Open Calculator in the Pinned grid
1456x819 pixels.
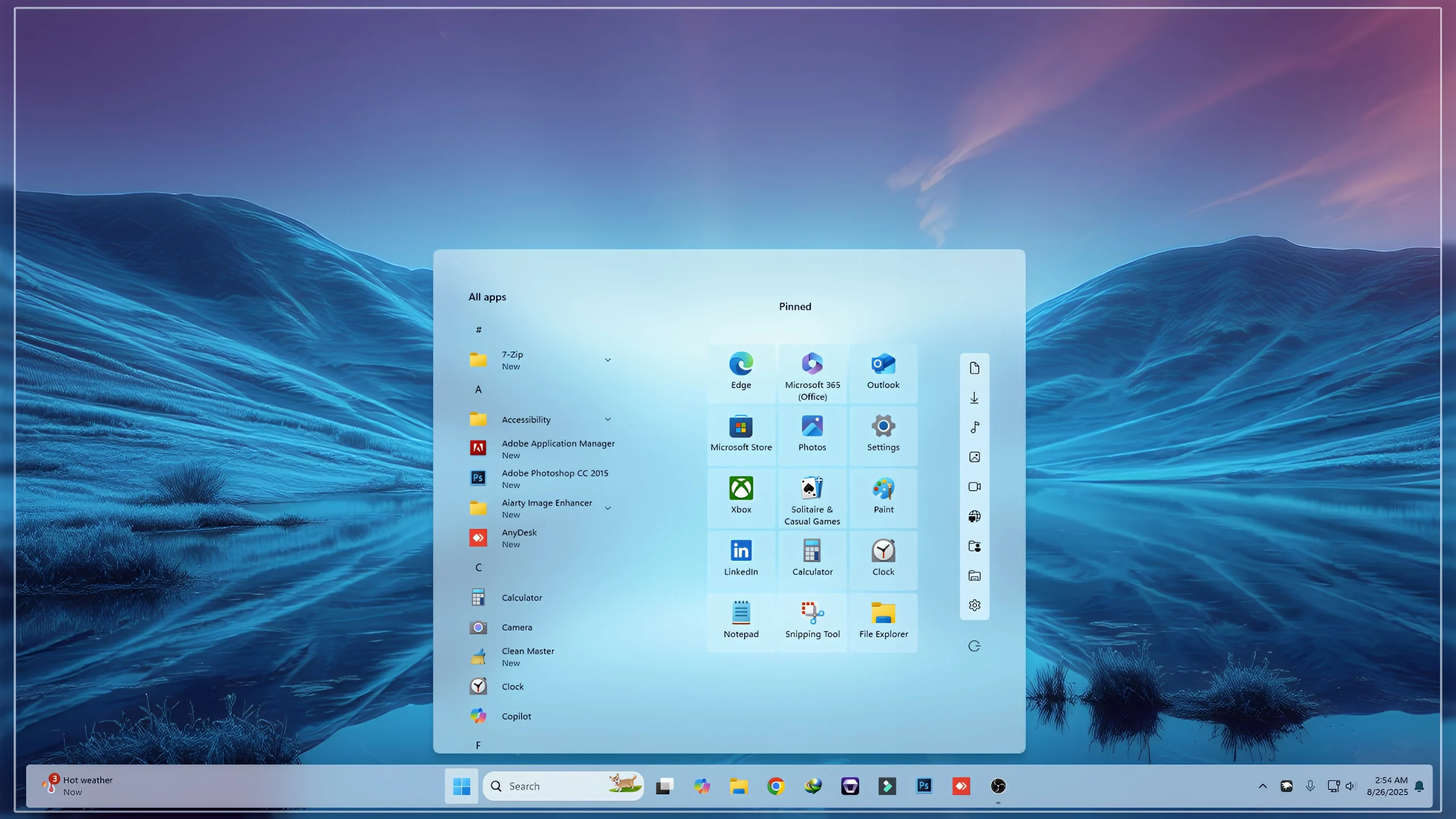(x=812, y=560)
